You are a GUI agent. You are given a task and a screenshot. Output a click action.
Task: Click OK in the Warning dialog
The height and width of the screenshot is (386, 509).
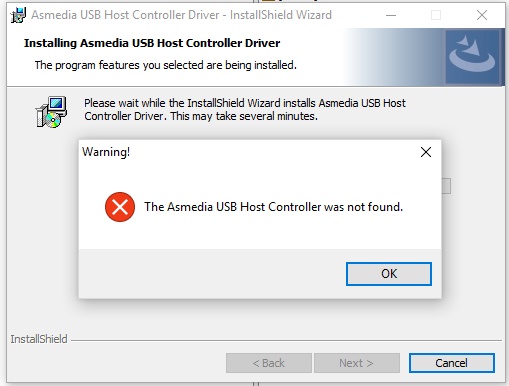click(x=389, y=274)
